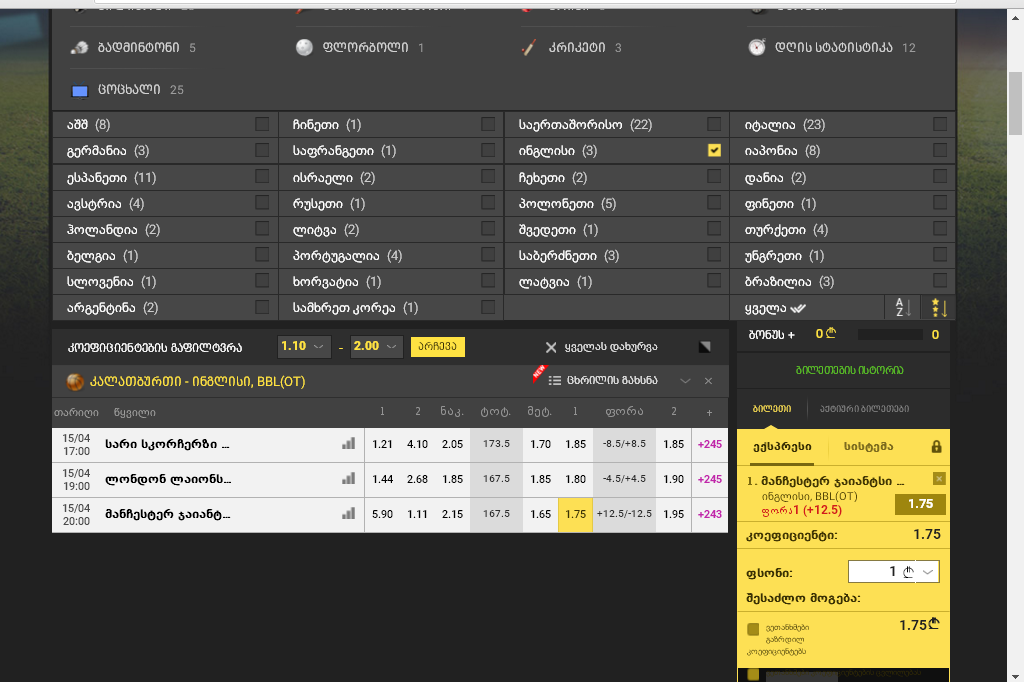Click the plus column header in odds table

710,412
